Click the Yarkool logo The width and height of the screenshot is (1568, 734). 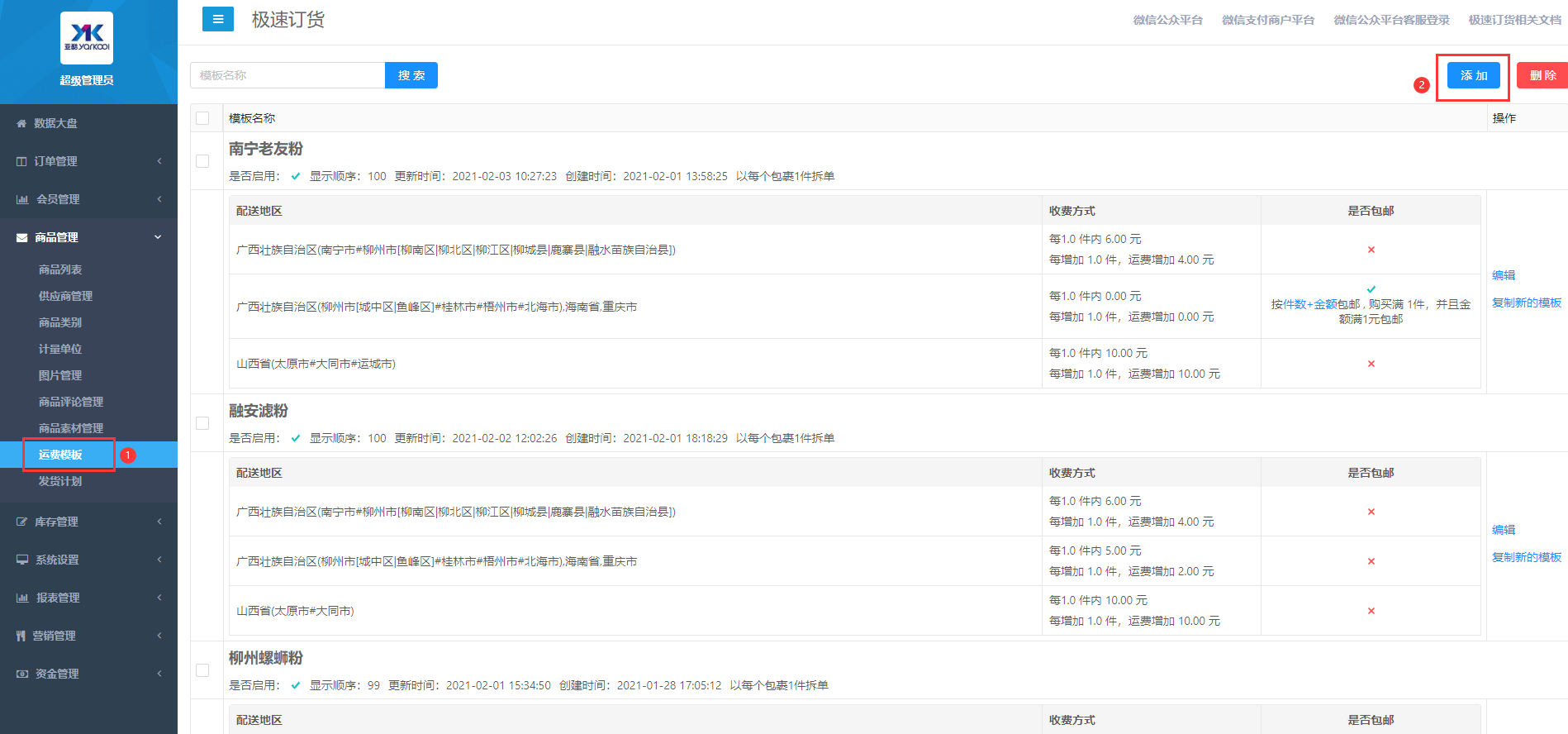87,38
